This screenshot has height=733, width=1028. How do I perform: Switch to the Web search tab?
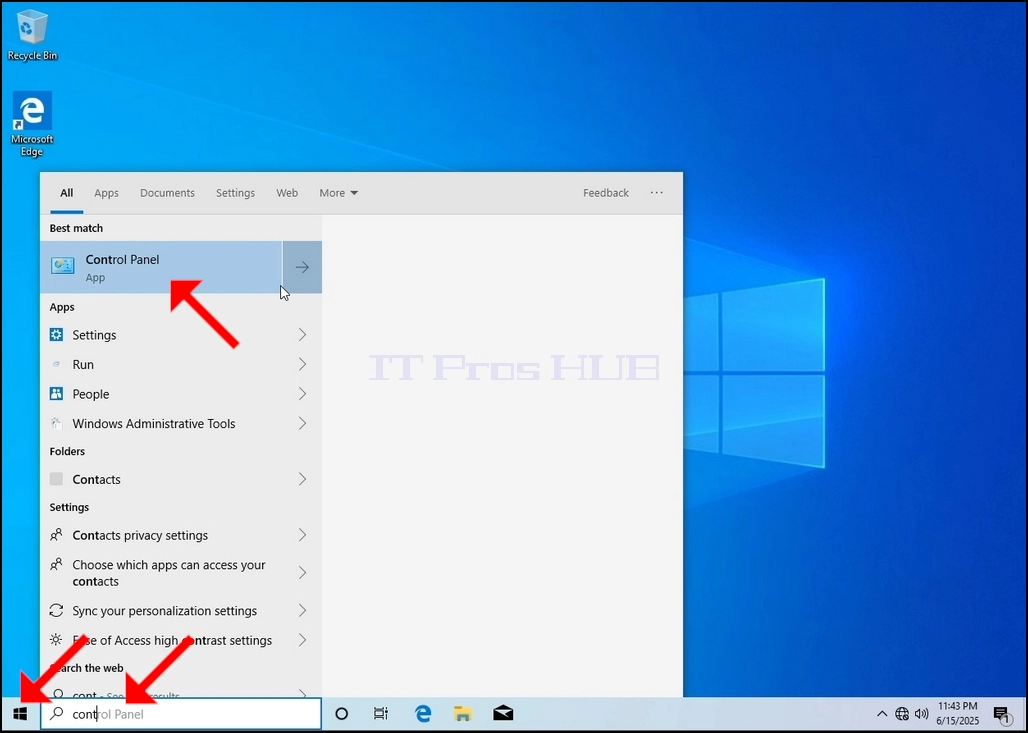tap(287, 193)
